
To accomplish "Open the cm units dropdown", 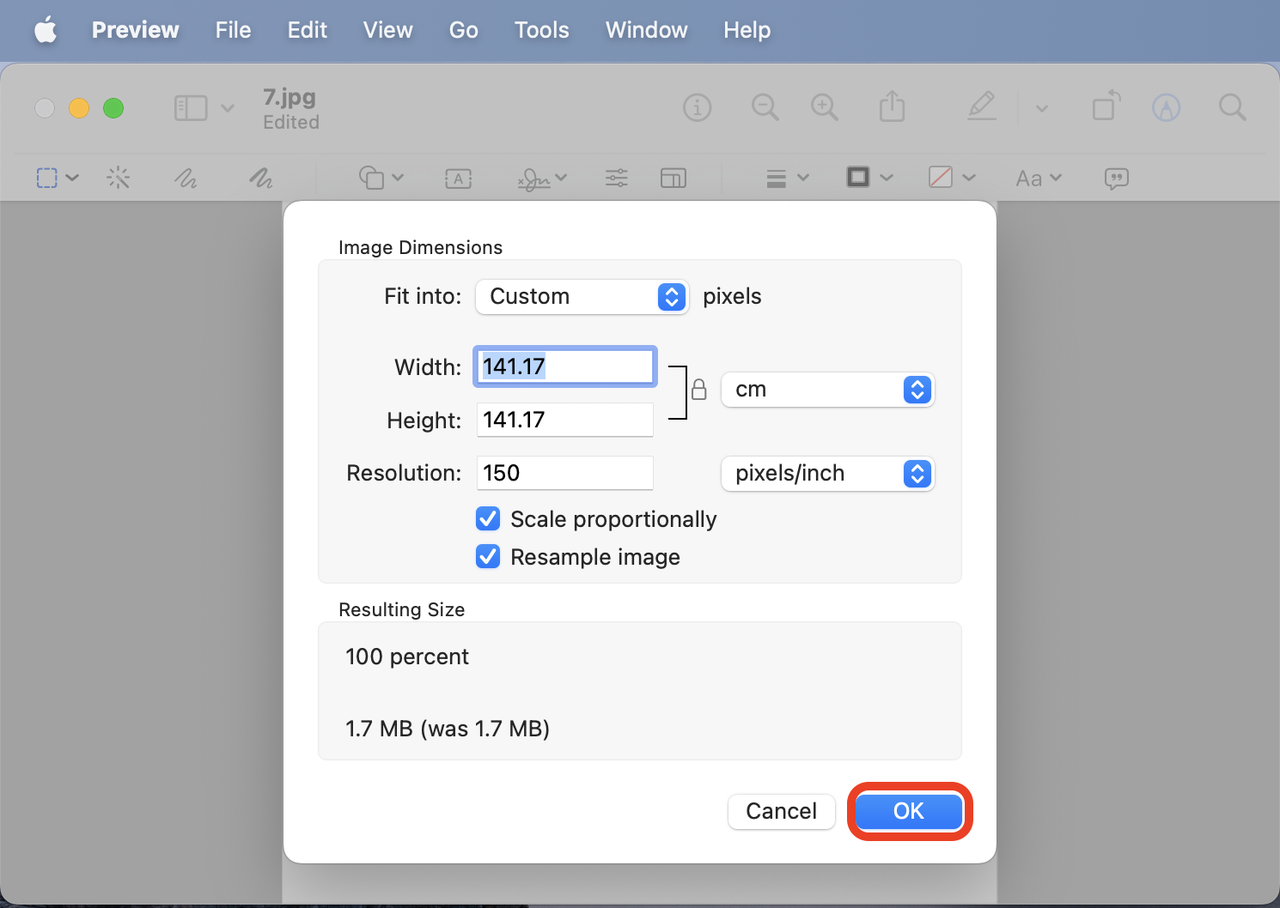I will (827, 389).
